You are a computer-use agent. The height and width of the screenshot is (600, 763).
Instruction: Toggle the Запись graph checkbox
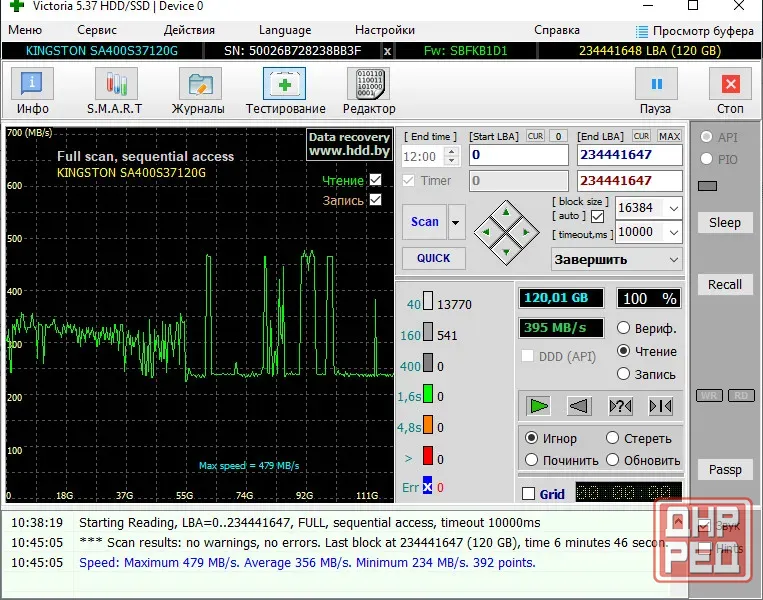(376, 200)
